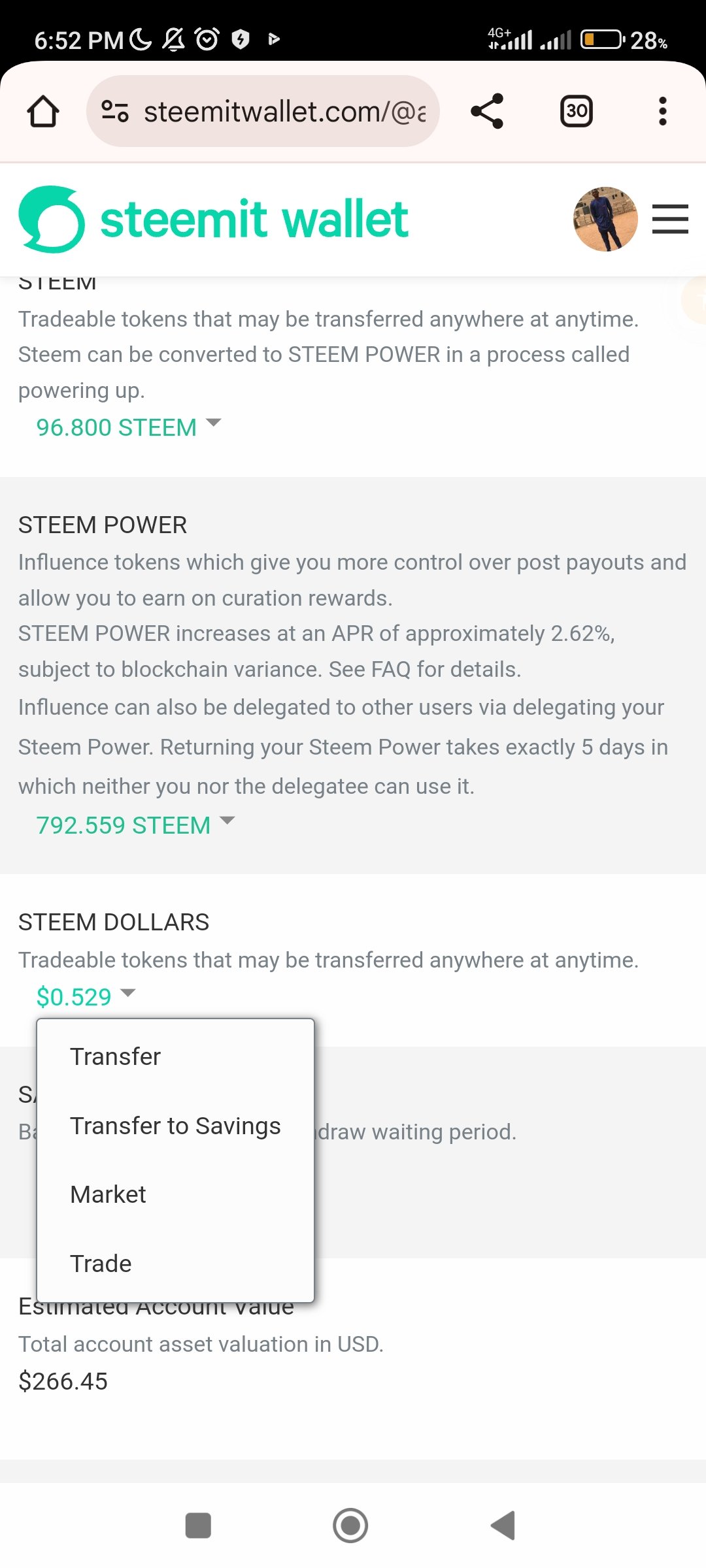Open site info icon in address bar

[115, 111]
